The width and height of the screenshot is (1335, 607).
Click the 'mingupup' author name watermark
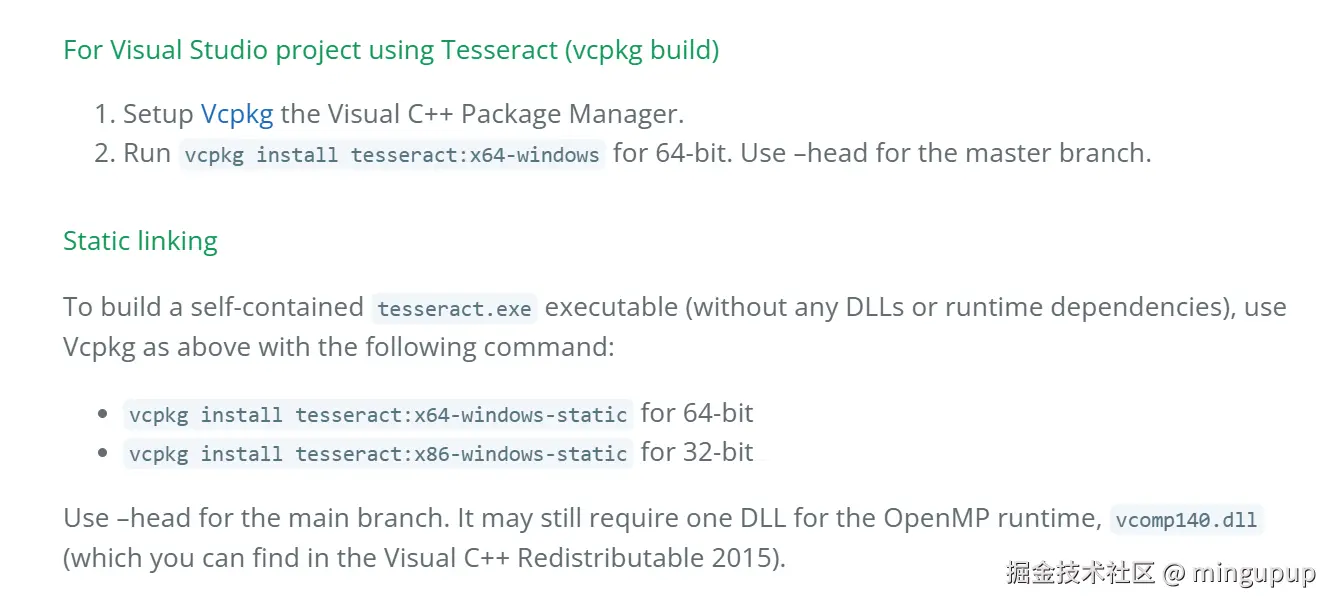click(1255, 574)
